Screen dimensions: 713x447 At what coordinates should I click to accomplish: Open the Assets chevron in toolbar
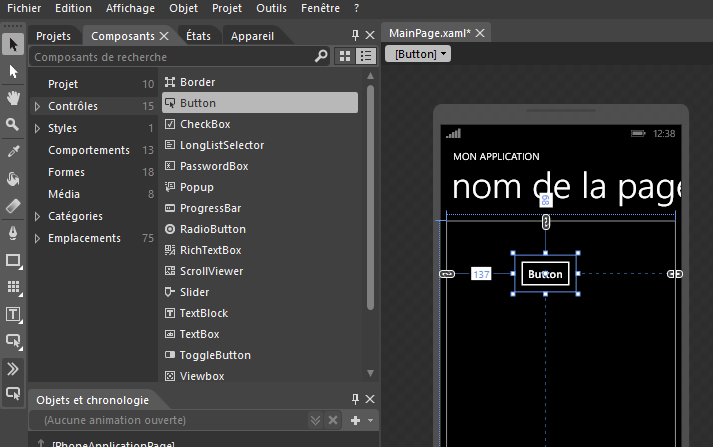pyautogui.click(x=13, y=369)
